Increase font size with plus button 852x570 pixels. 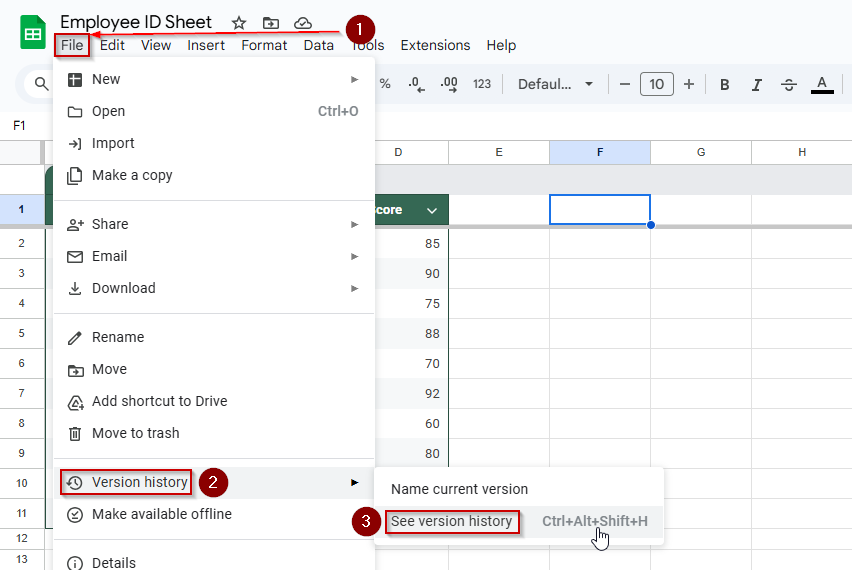688,84
